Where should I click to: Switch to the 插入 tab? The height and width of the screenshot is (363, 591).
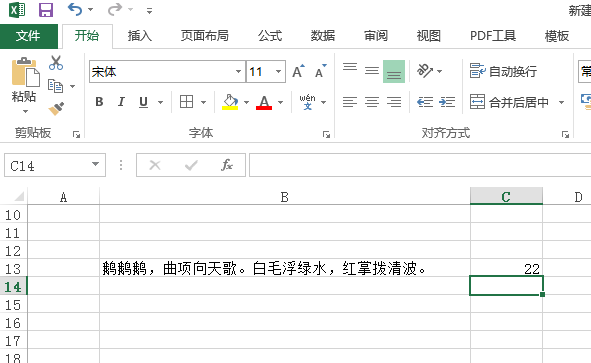[139, 36]
